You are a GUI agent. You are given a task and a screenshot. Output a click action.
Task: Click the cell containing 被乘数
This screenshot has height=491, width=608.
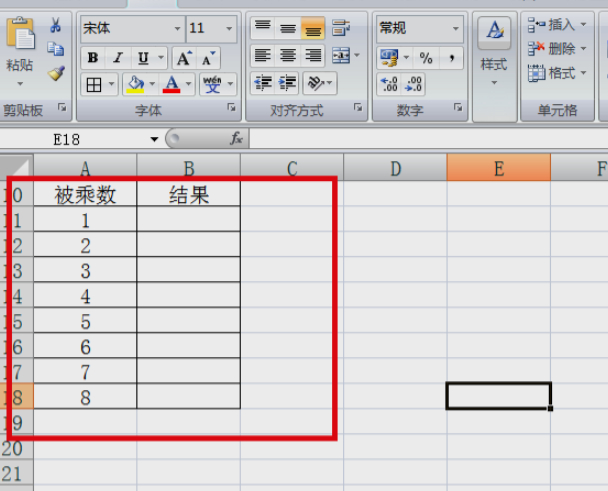tap(85, 194)
